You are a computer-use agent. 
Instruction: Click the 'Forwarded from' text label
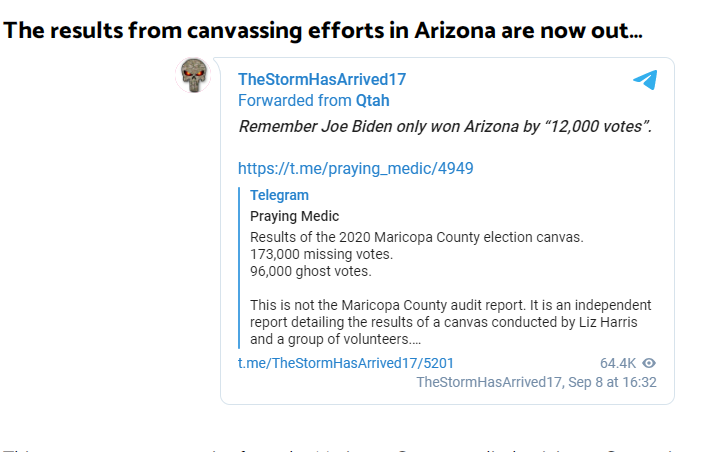click(295, 100)
